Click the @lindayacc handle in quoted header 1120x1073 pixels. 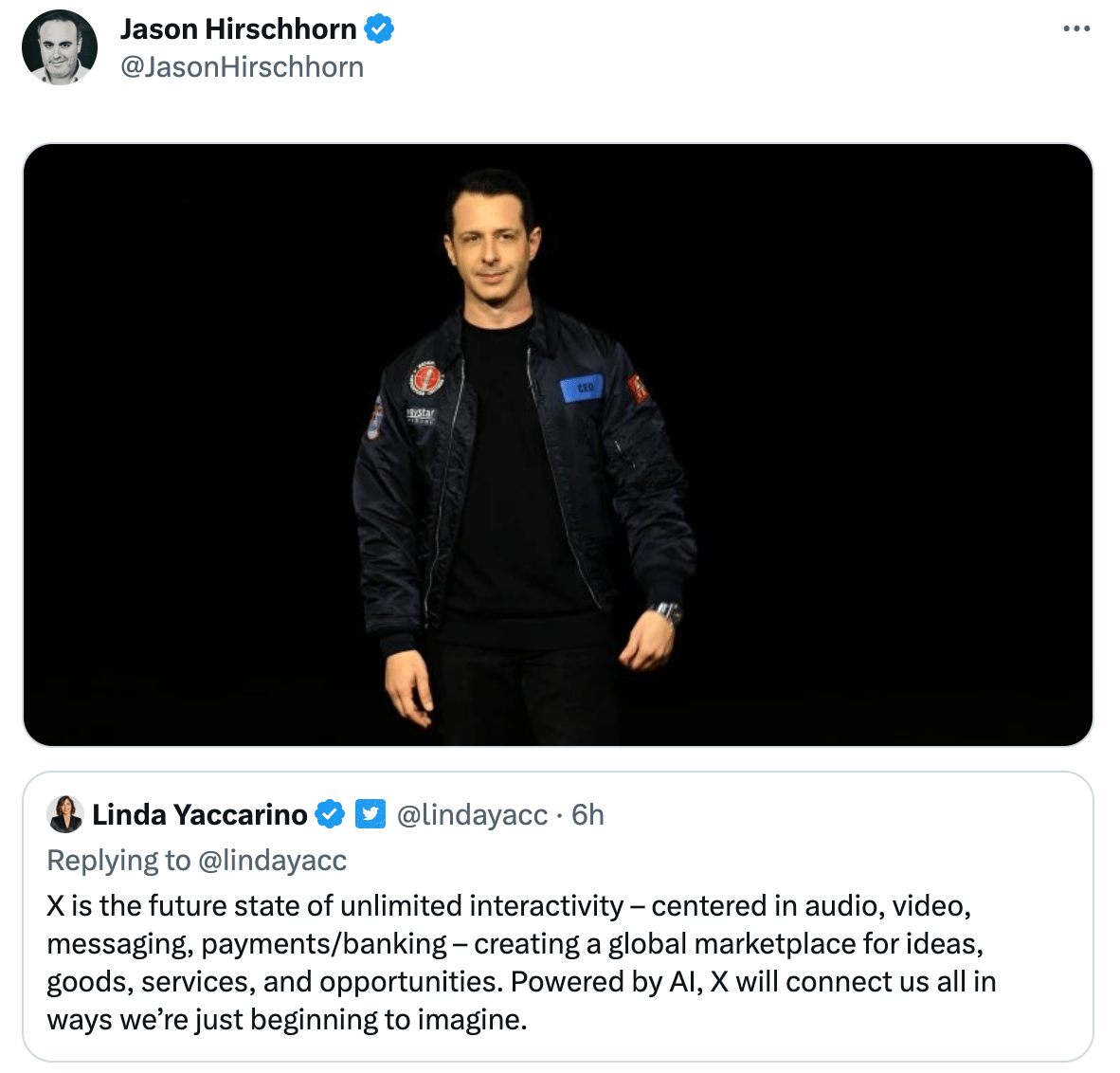click(x=472, y=814)
